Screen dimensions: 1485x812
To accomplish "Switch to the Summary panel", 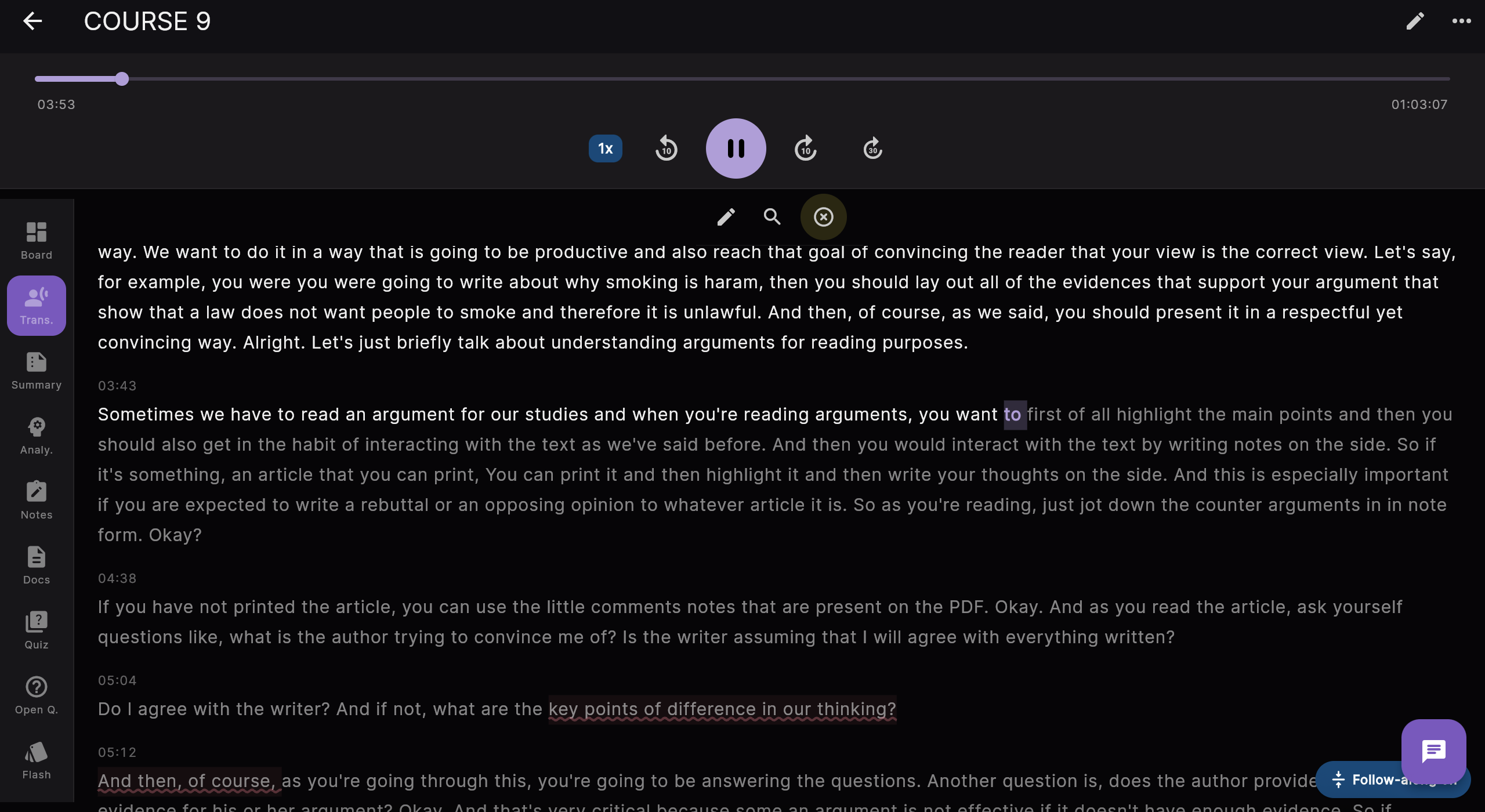I will pyautogui.click(x=36, y=369).
